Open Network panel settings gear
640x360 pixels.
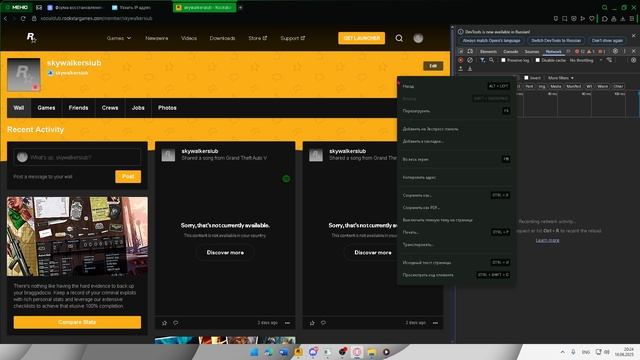tap(633, 60)
